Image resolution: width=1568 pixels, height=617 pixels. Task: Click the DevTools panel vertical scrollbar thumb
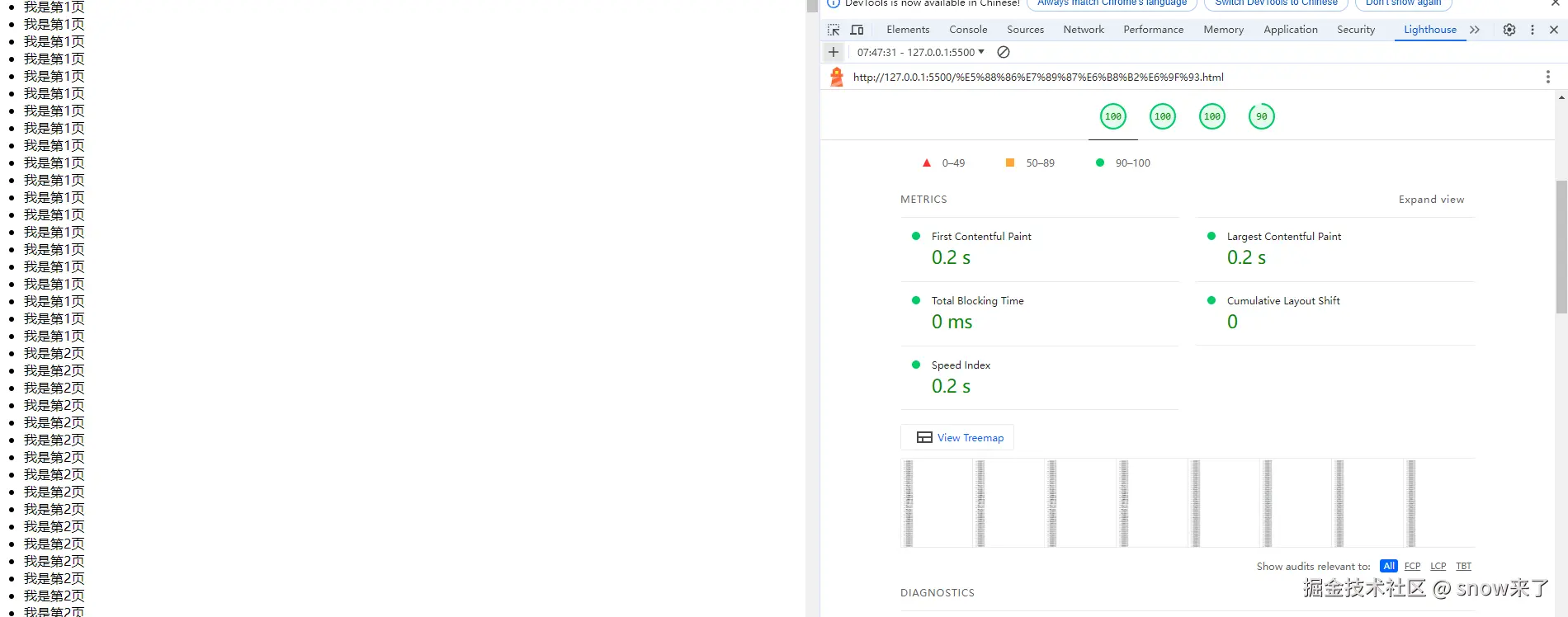click(x=1561, y=247)
